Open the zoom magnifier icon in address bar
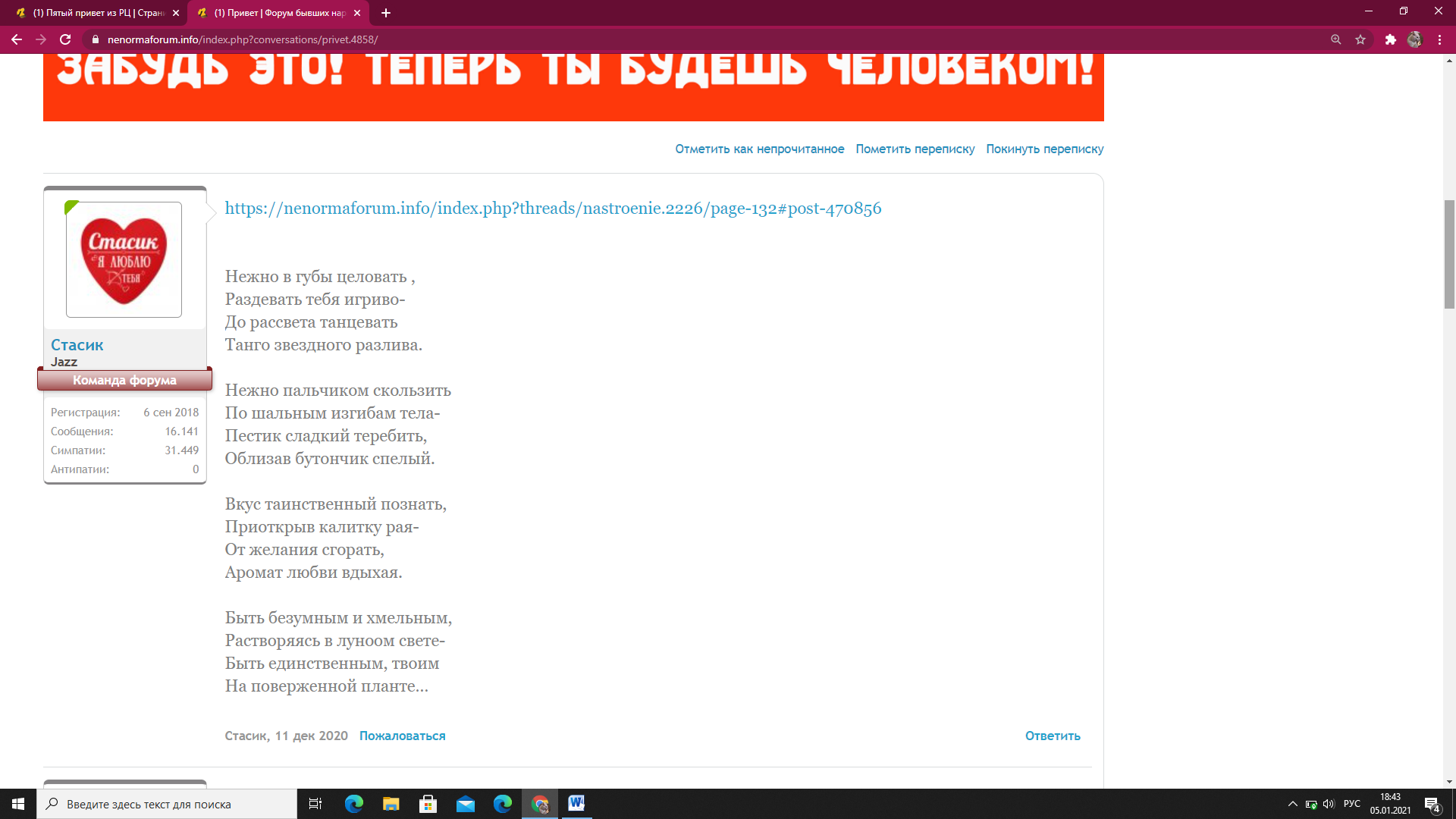 1335,39
